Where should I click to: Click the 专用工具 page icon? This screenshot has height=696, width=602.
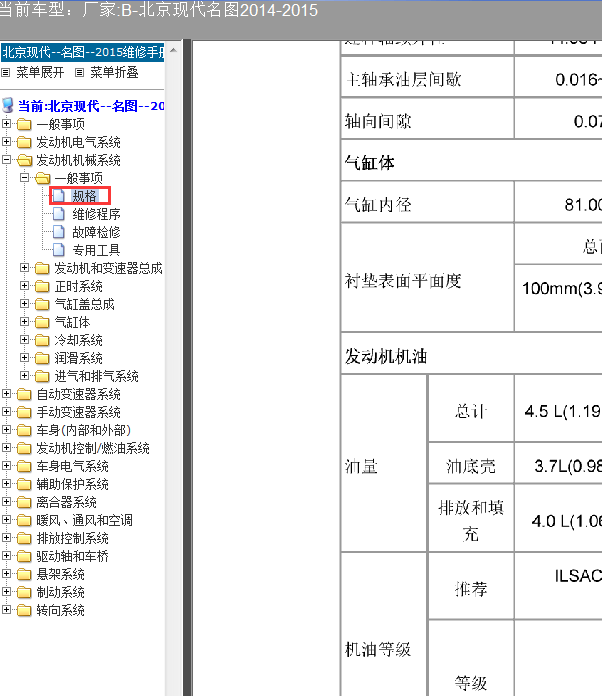pos(59,250)
